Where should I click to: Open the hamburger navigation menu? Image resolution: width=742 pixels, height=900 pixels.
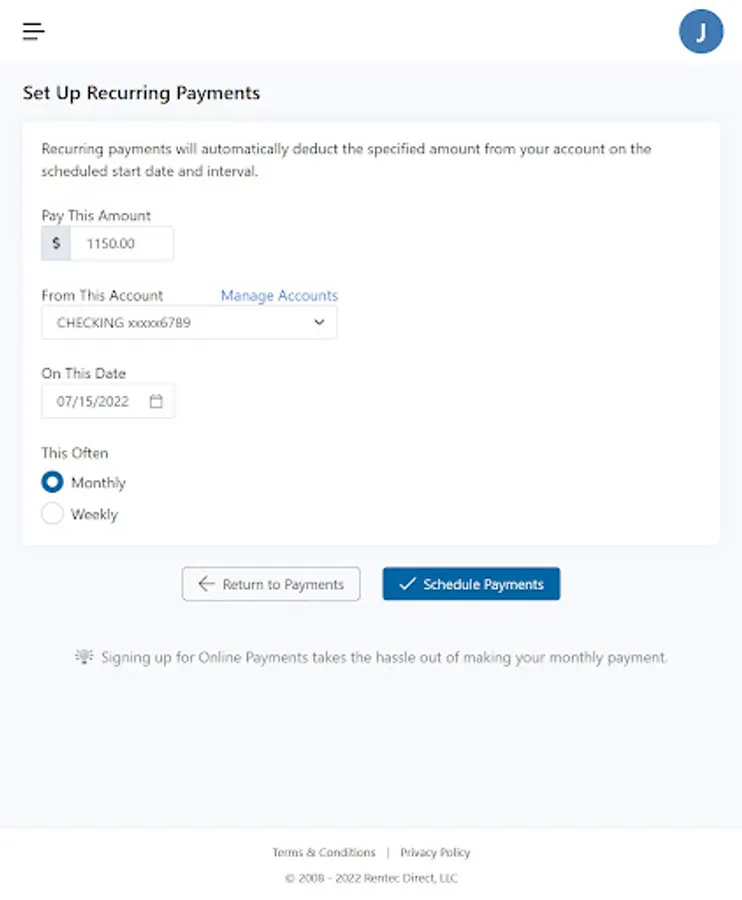click(34, 31)
